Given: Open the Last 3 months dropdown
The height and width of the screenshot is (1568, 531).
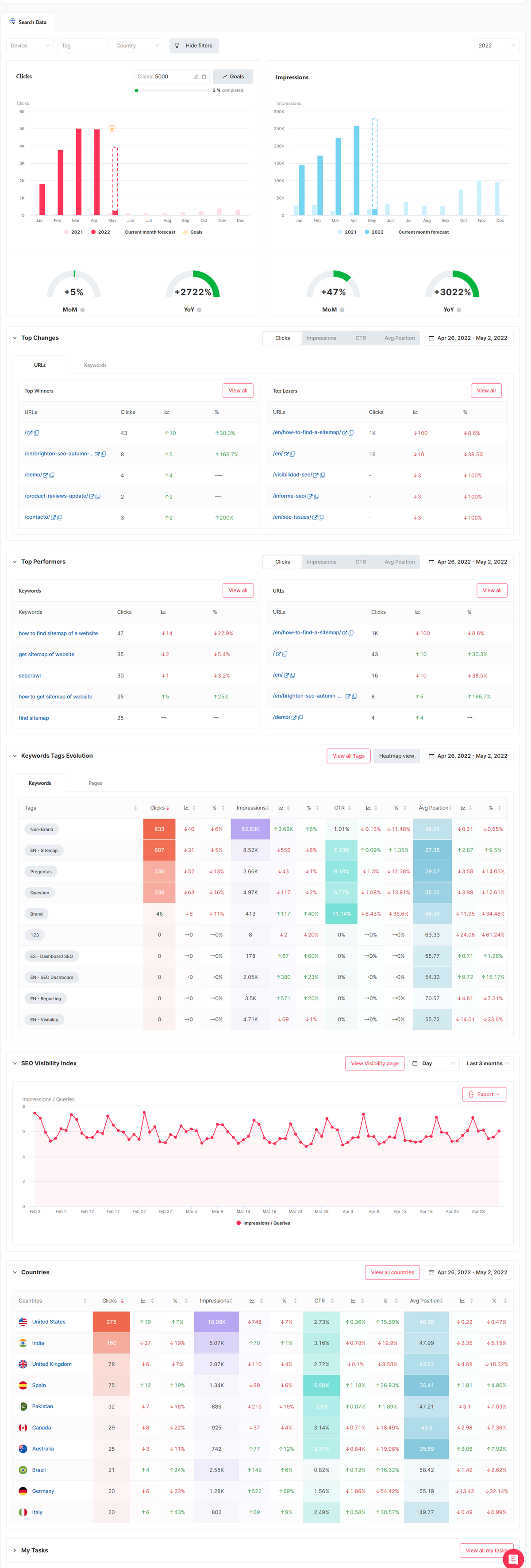Looking at the screenshot, I should pos(488,1063).
